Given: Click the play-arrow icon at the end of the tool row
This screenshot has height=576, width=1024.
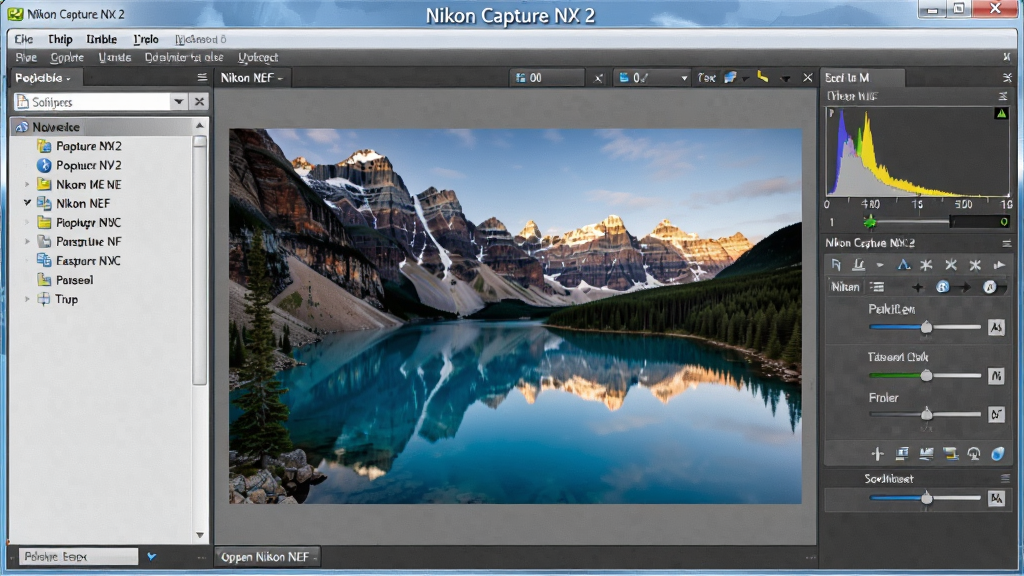Looking at the screenshot, I should tap(999, 265).
